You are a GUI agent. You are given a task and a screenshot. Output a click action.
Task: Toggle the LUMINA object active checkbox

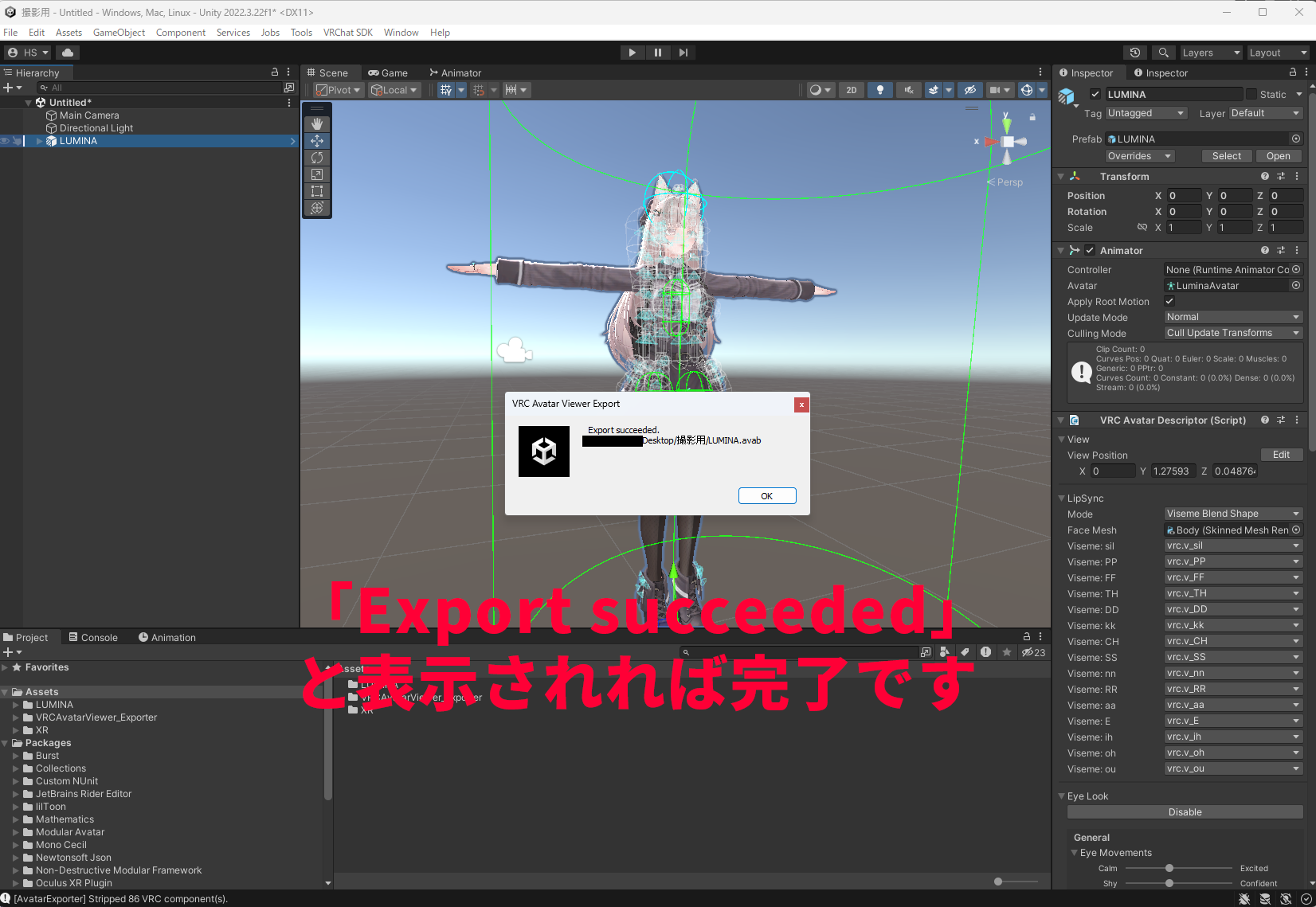(1095, 94)
